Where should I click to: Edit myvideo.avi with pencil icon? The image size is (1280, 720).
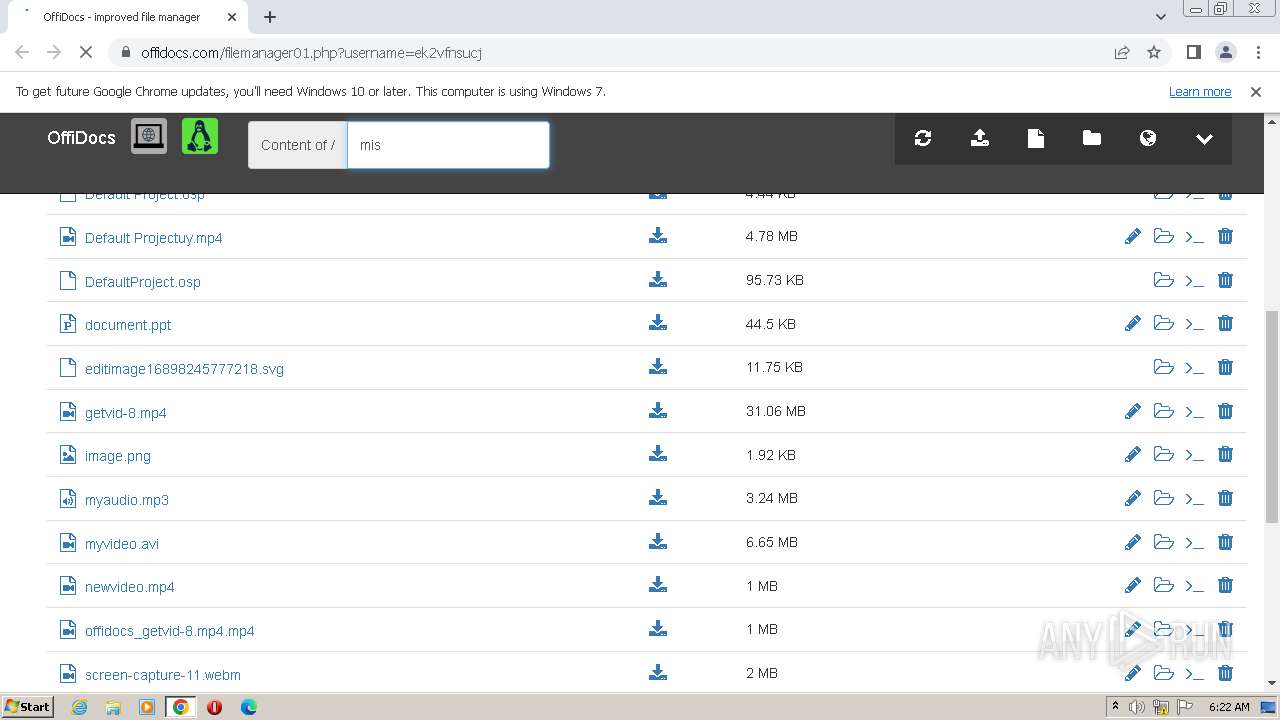tap(1133, 542)
